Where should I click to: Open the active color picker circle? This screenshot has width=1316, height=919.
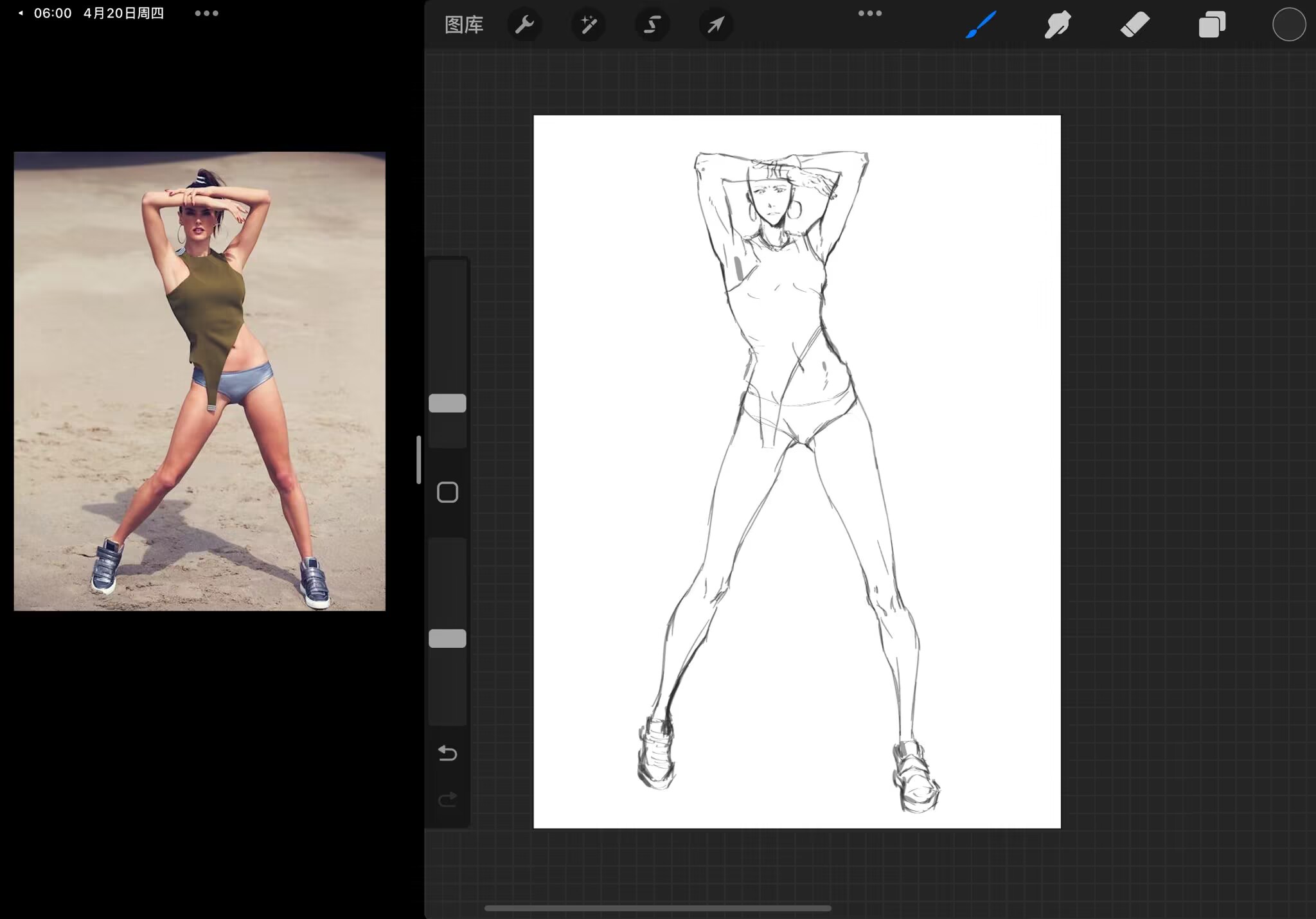[x=1288, y=25]
